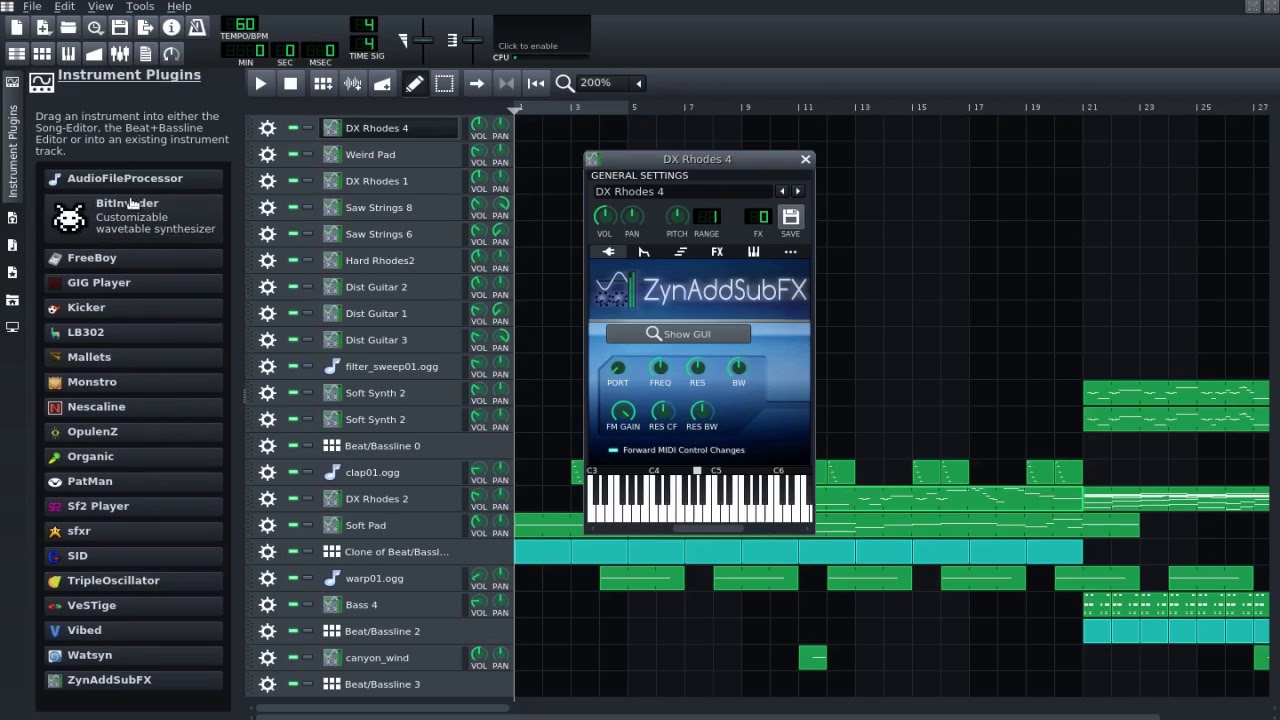Solo the Dist Guitar 2 track

coord(307,287)
